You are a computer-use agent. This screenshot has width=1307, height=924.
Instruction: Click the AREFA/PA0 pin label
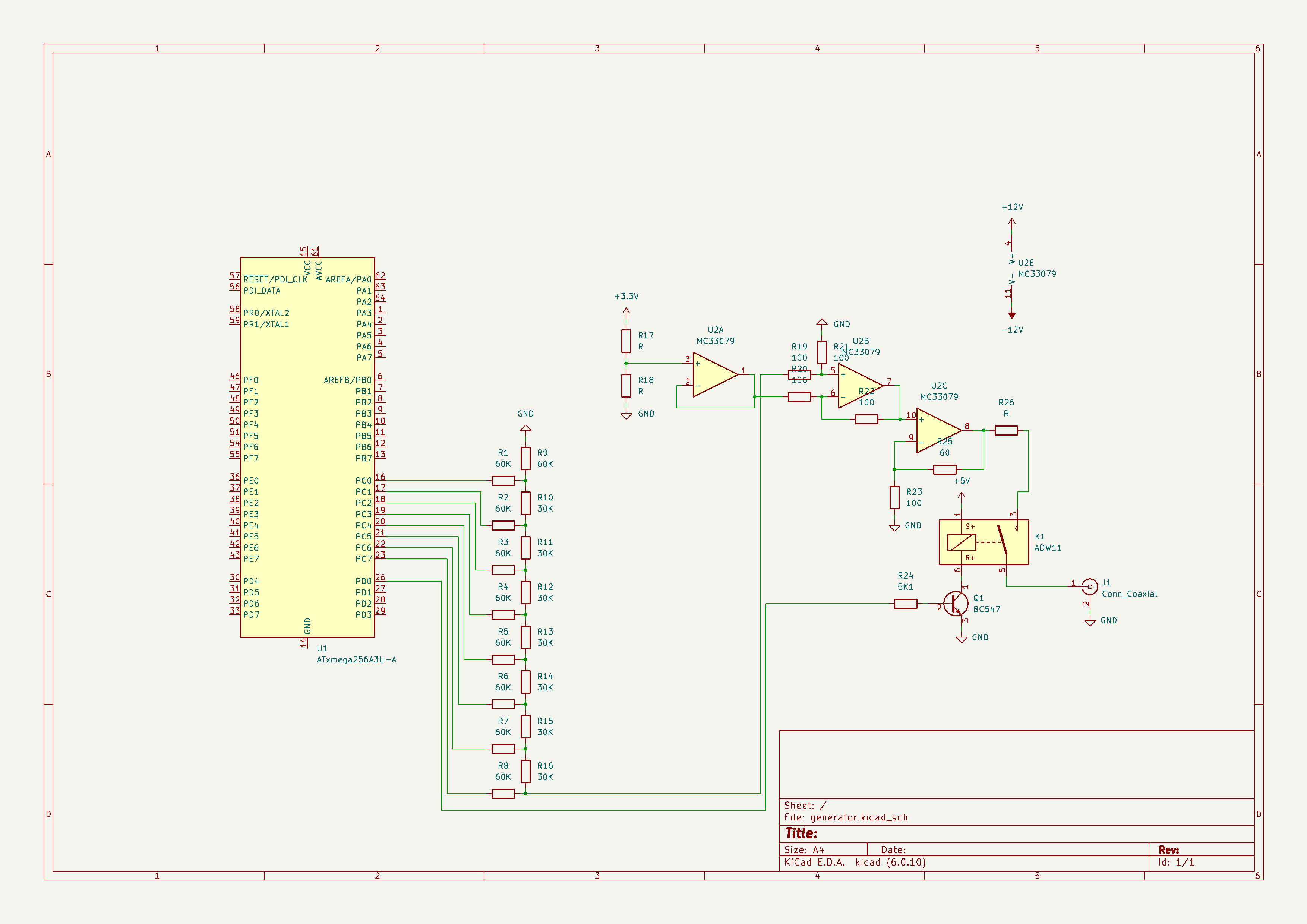348,279
